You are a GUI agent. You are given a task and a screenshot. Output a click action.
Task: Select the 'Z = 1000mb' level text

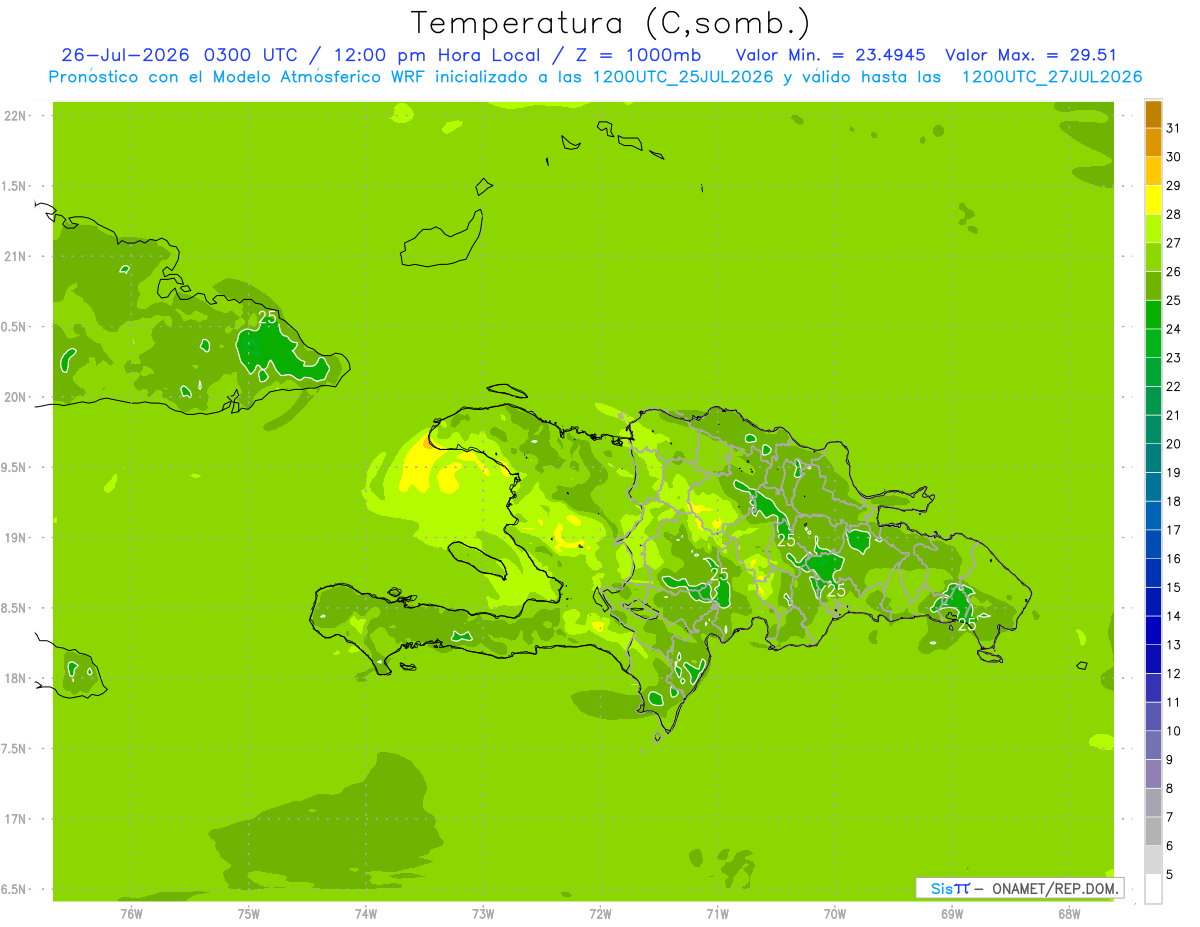point(640,55)
